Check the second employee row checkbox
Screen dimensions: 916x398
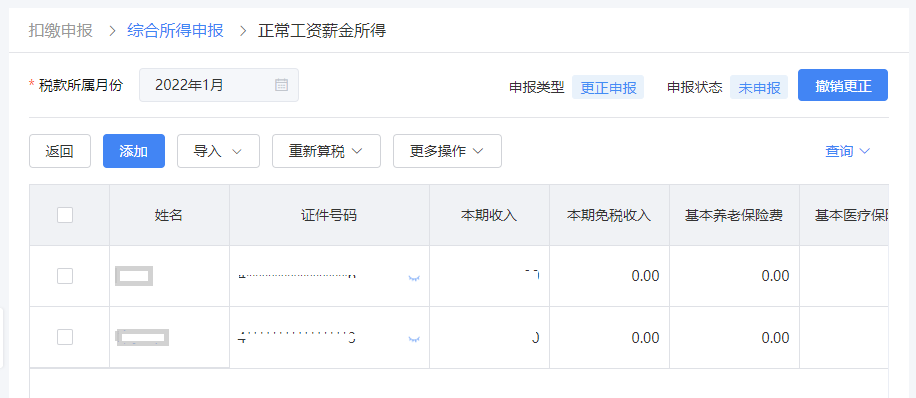click(x=65, y=337)
